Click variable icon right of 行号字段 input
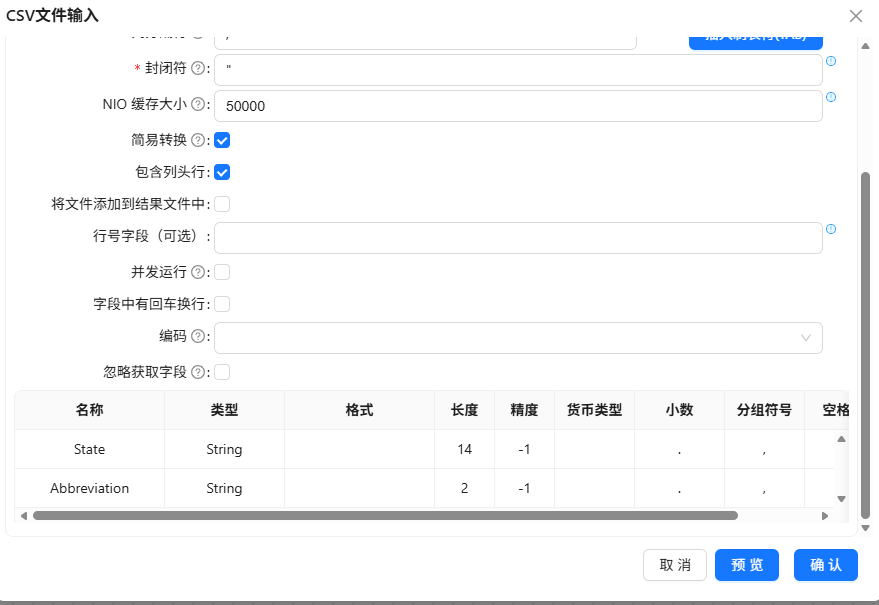 [831, 229]
